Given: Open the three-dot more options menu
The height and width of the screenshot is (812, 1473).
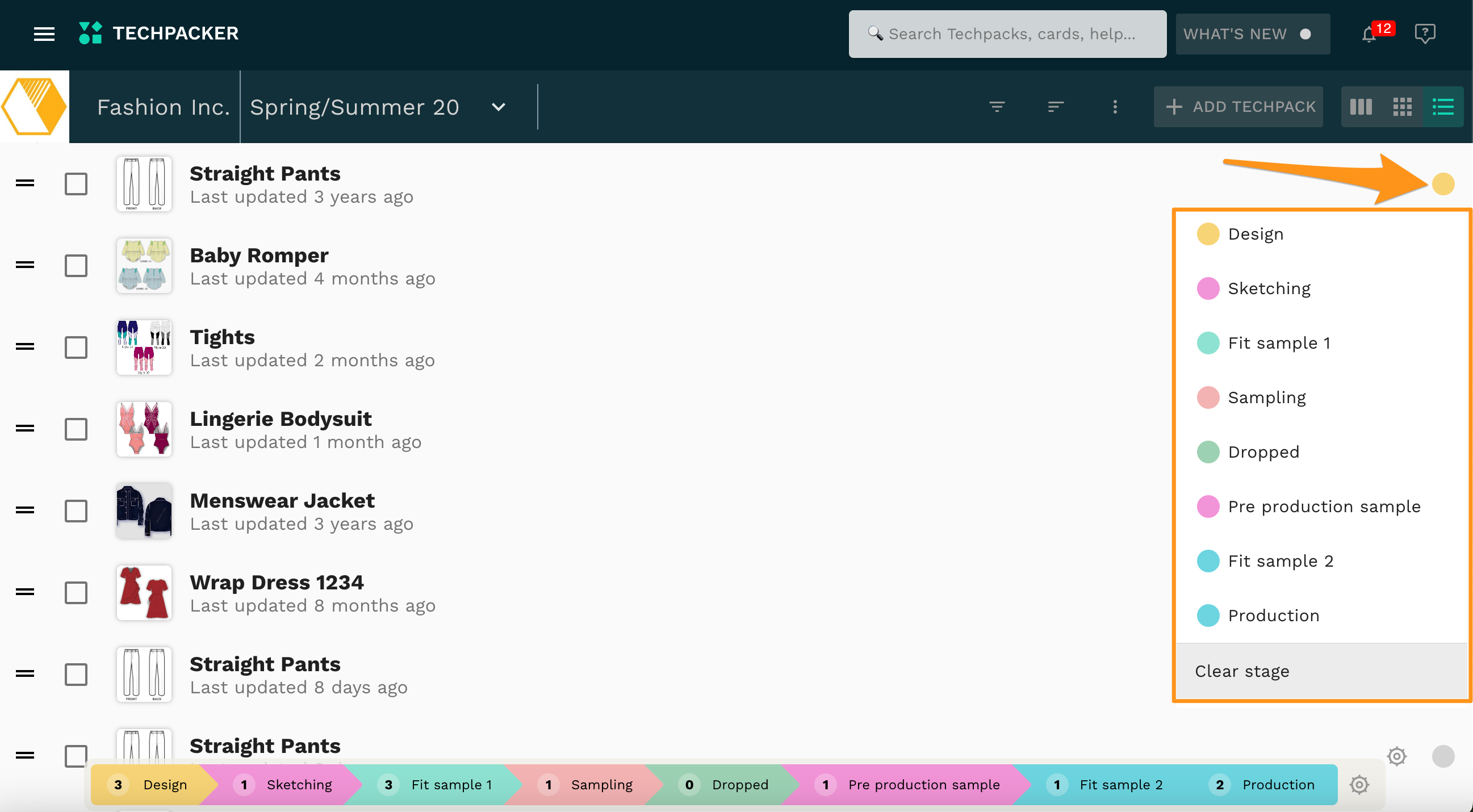Looking at the screenshot, I should point(1115,107).
